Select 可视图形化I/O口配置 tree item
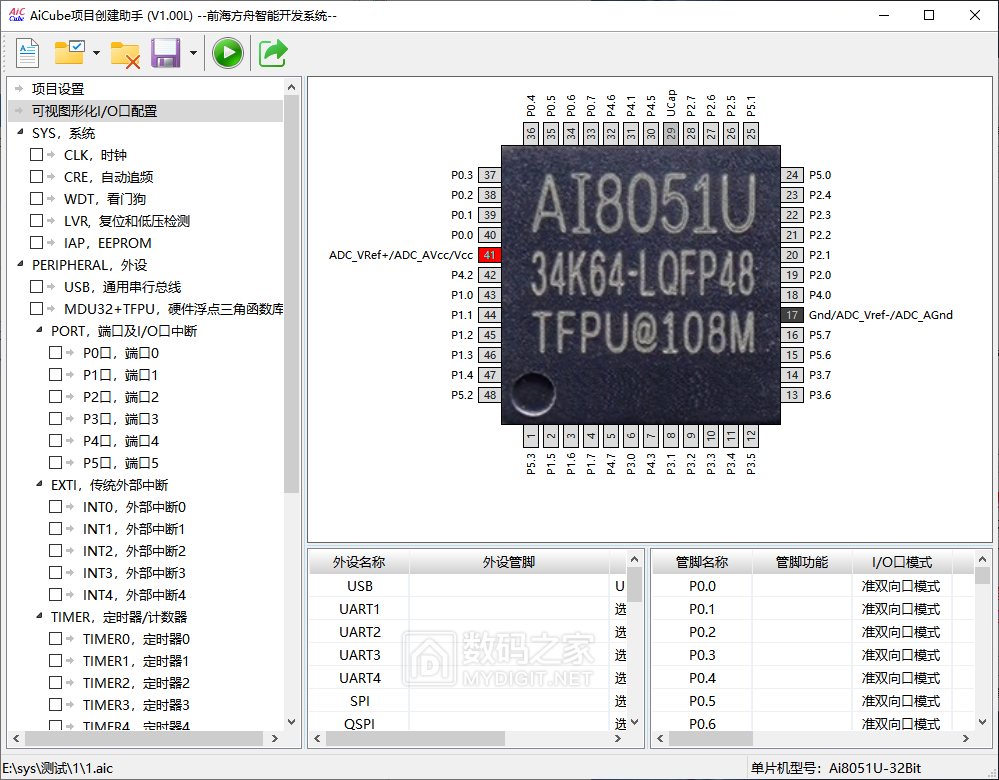 pyautogui.click(x=94, y=111)
